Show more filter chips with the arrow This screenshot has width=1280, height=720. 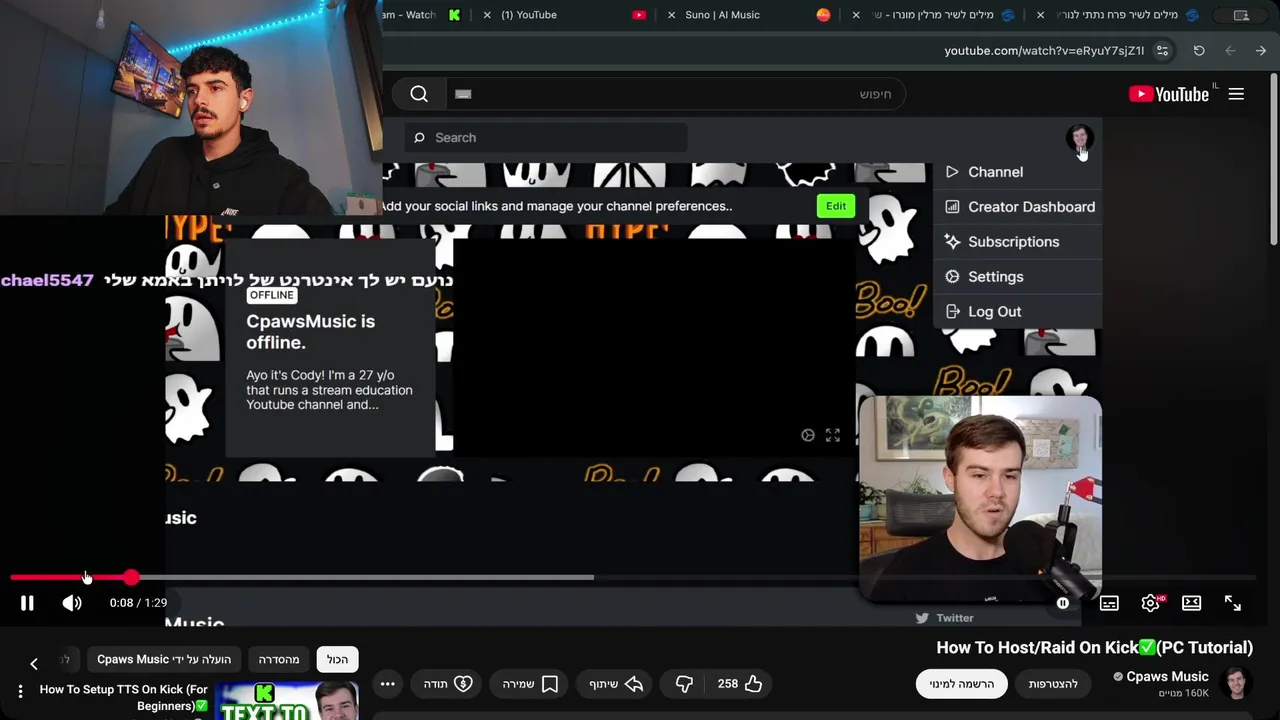pos(34,663)
